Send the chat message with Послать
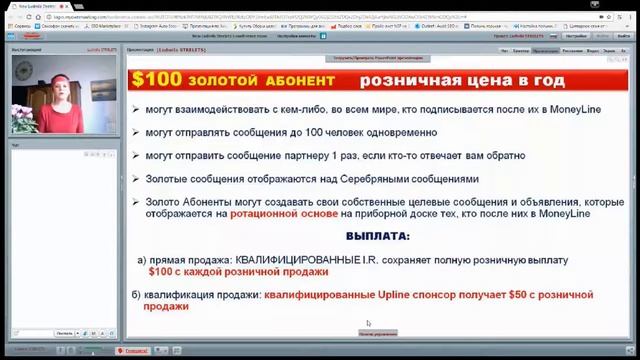The width and height of the screenshot is (640, 360). click(64, 333)
